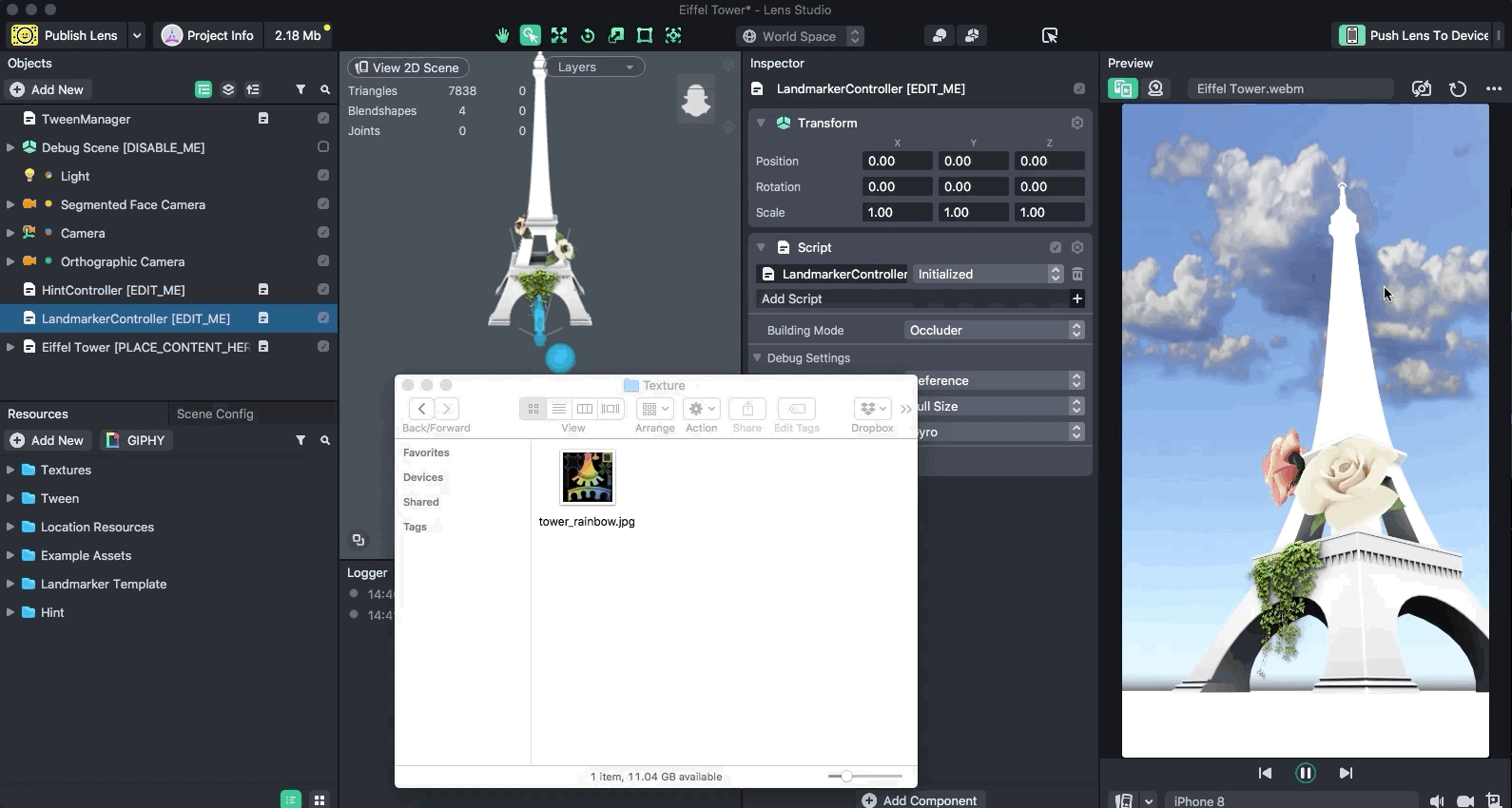The width and height of the screenshot is (1512, 808).
Task: Open the Layers dropdown in scene view
Action: tap(595, 67)
